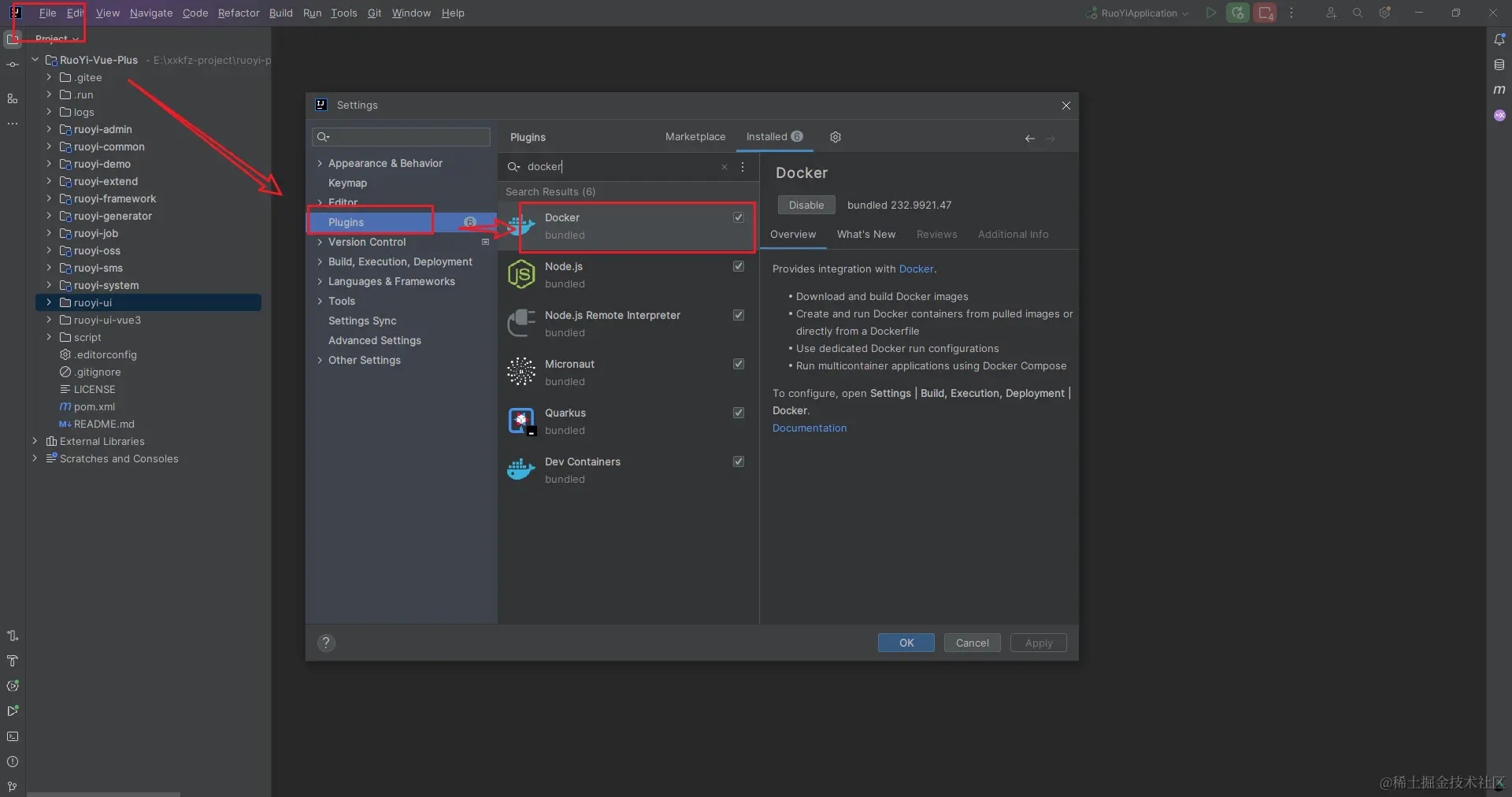The image size is (1512, 797).
Task: Expand Appearance & Behavior settings group
Action: tap(320, 164)
